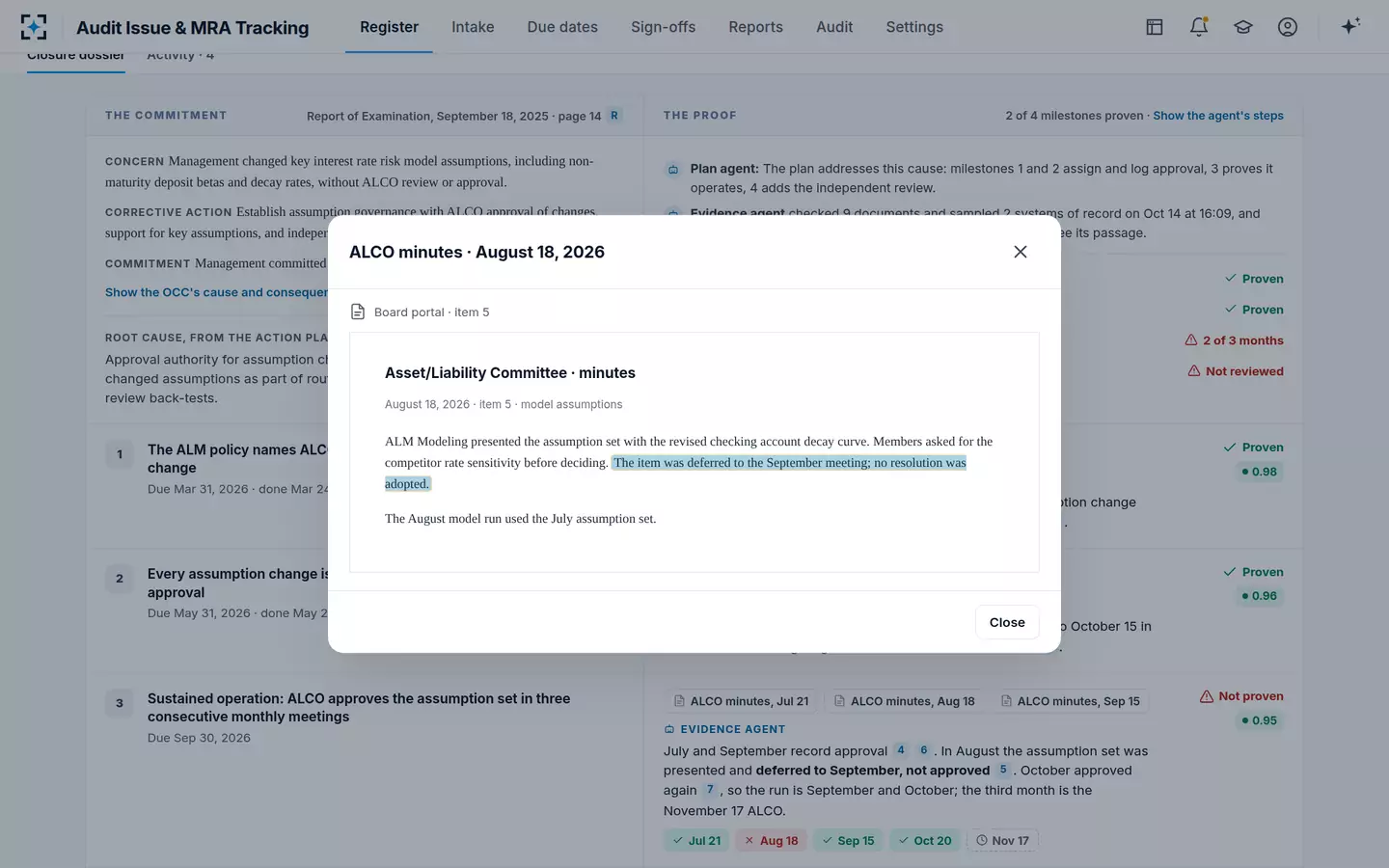The width and height of the screenshot is (1389, 868).
Task: Select the Closure dossier sub-tab
Action: pos(76,56)
